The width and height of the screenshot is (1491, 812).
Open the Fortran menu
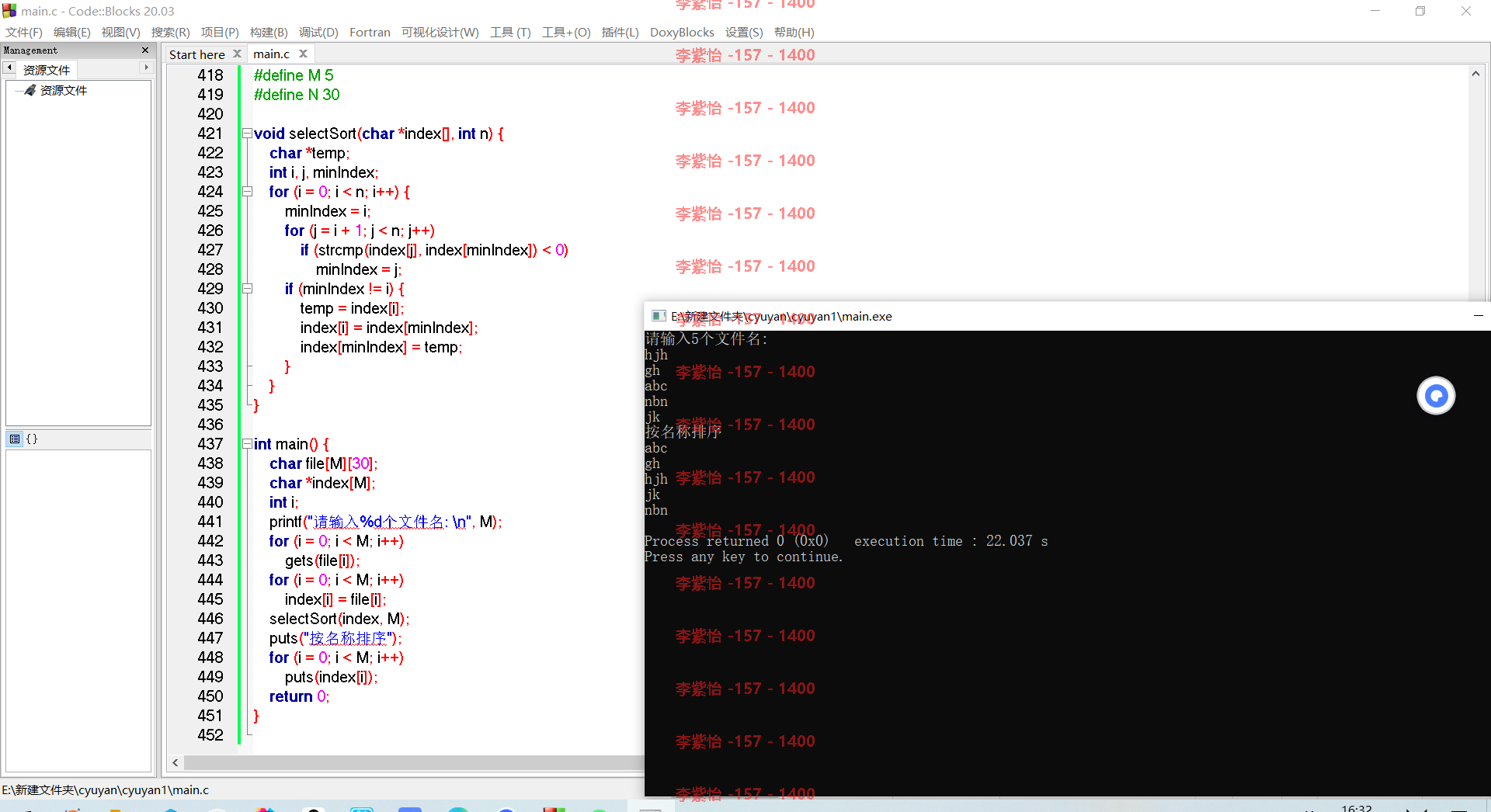click(370, 33)
